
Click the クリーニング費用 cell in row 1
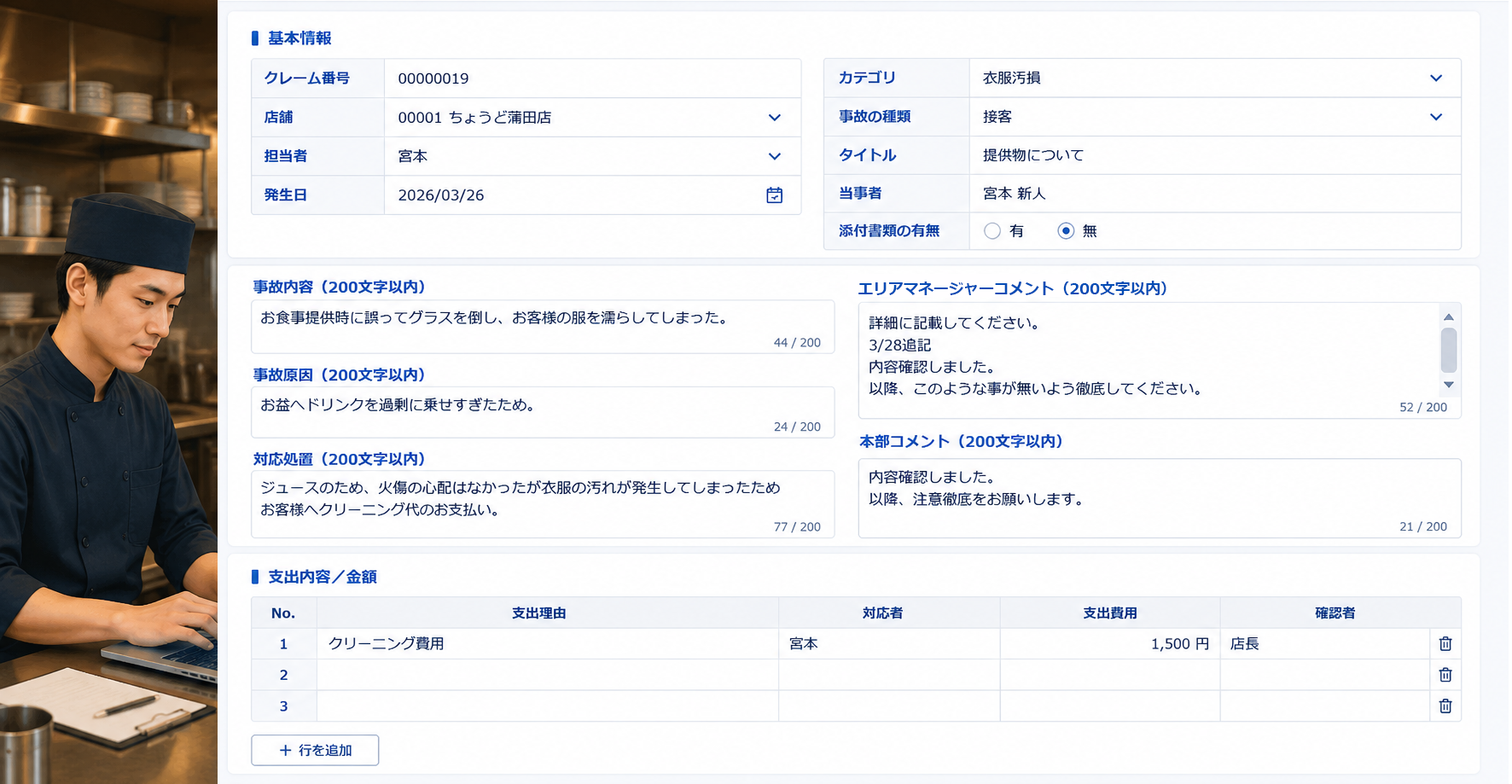click(547, 644)
